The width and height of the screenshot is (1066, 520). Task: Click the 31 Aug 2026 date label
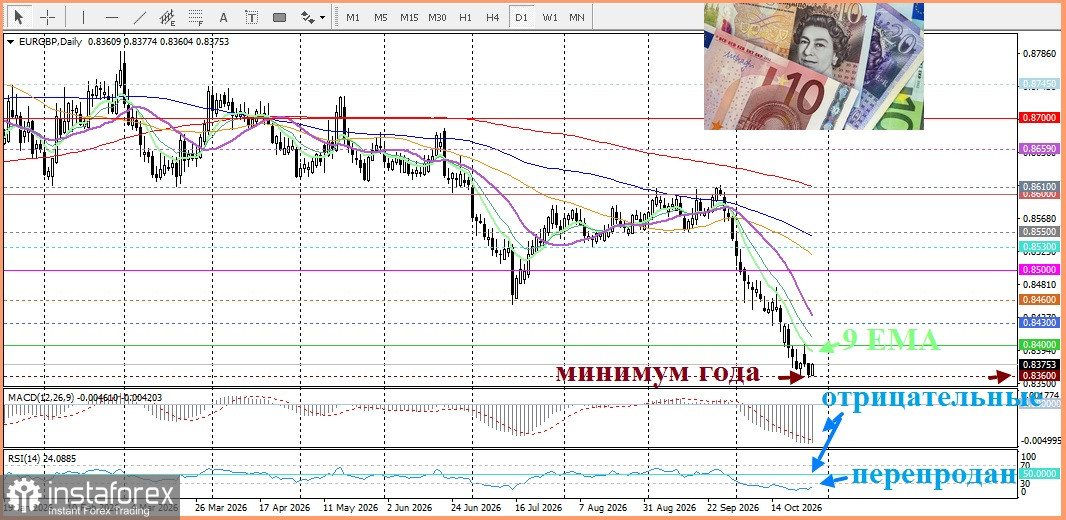(669, 508)
